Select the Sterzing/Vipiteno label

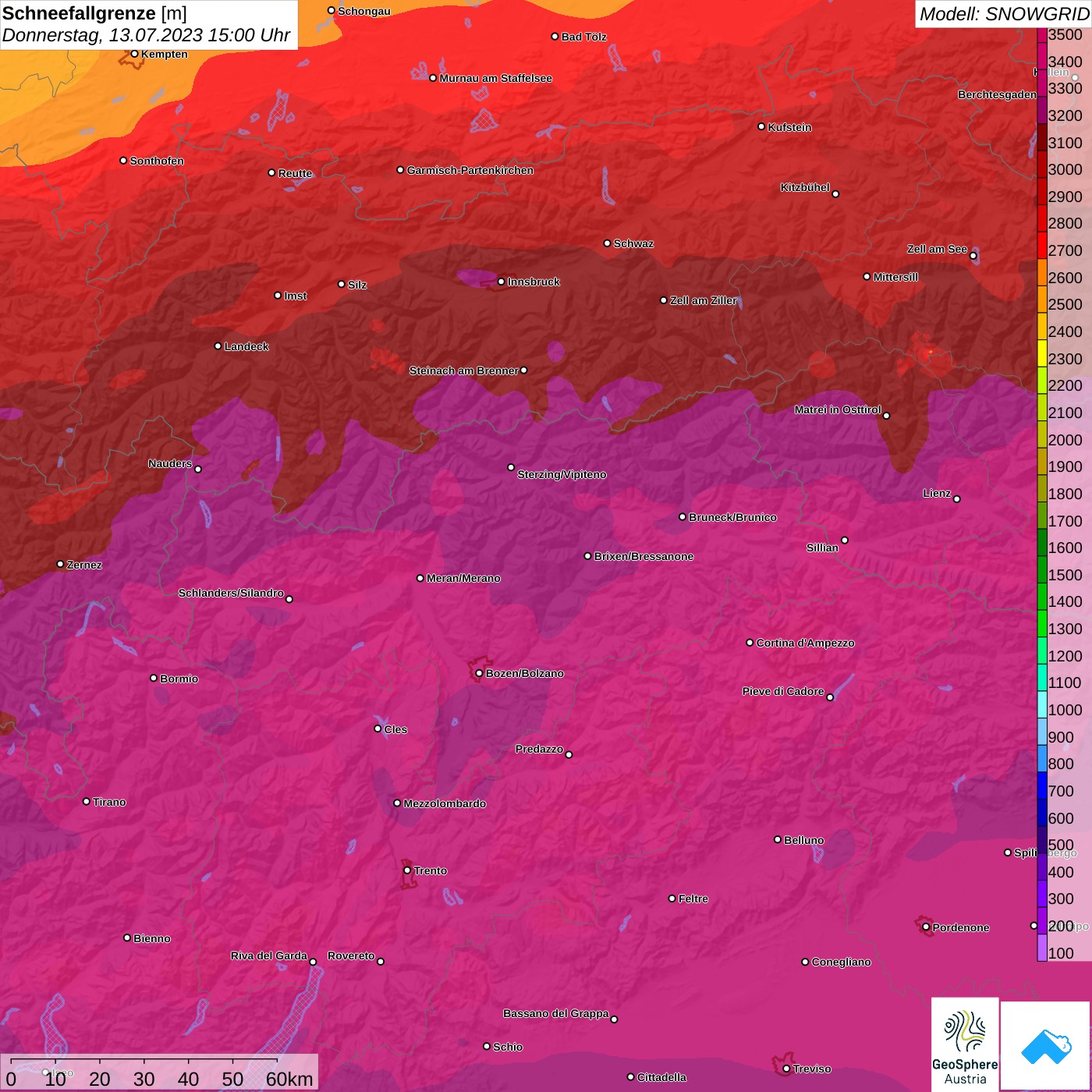click(562, 474)
